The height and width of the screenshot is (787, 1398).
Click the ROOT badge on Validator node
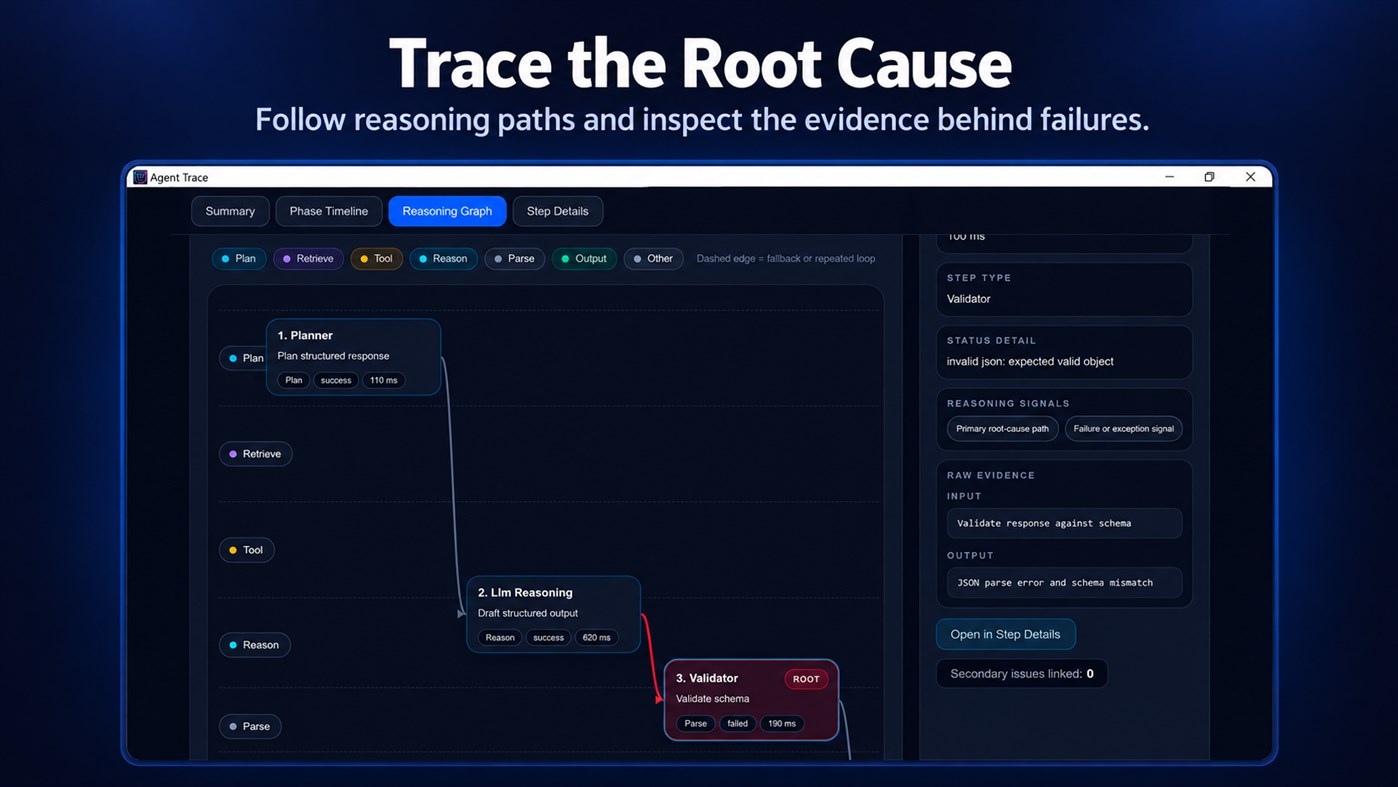(x=806, y=679)
